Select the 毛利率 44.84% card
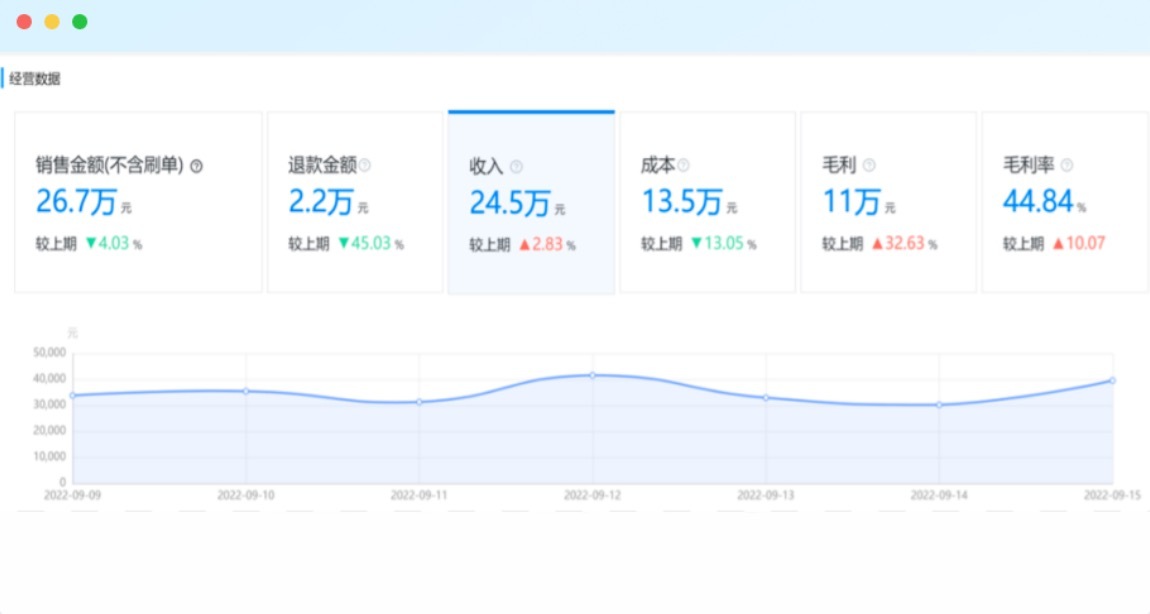 pyautogui.click(x=1062, y=202)
